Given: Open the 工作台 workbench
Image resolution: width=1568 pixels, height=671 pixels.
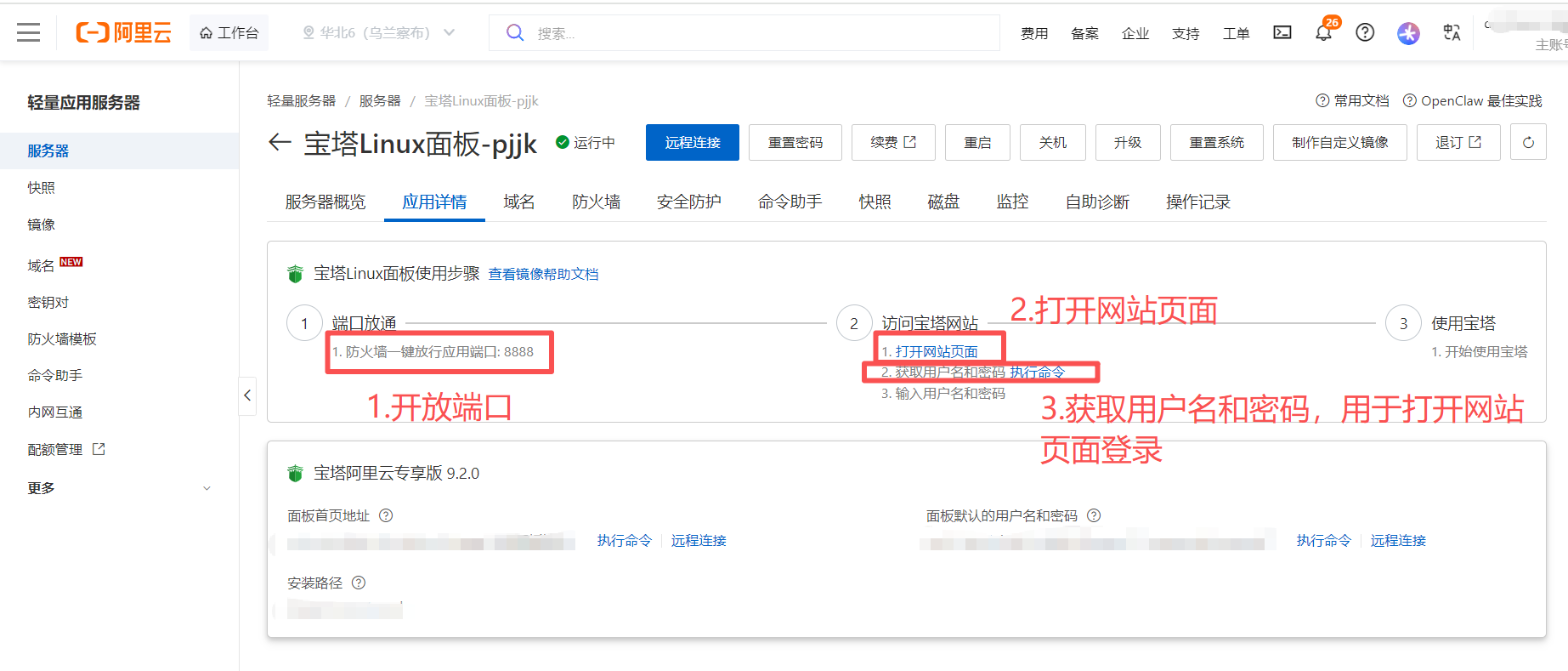Looking at the screenshot, I should click(229, 32).
